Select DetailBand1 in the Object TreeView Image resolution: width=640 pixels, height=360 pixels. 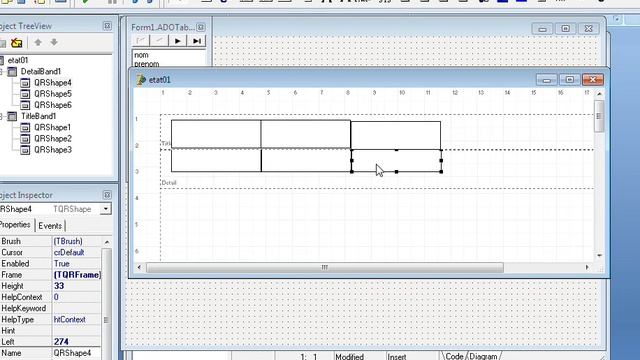(41, 71)
